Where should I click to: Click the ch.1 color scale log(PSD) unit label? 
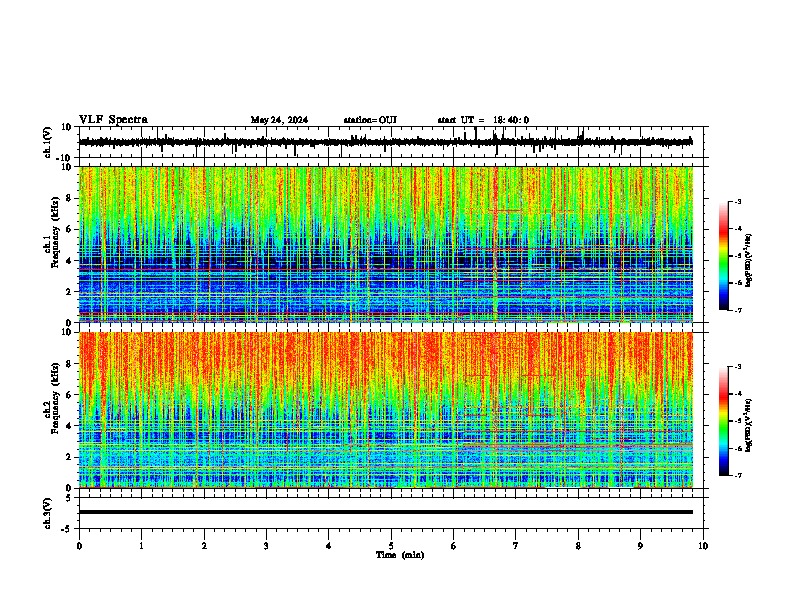[x=749, y=261]
